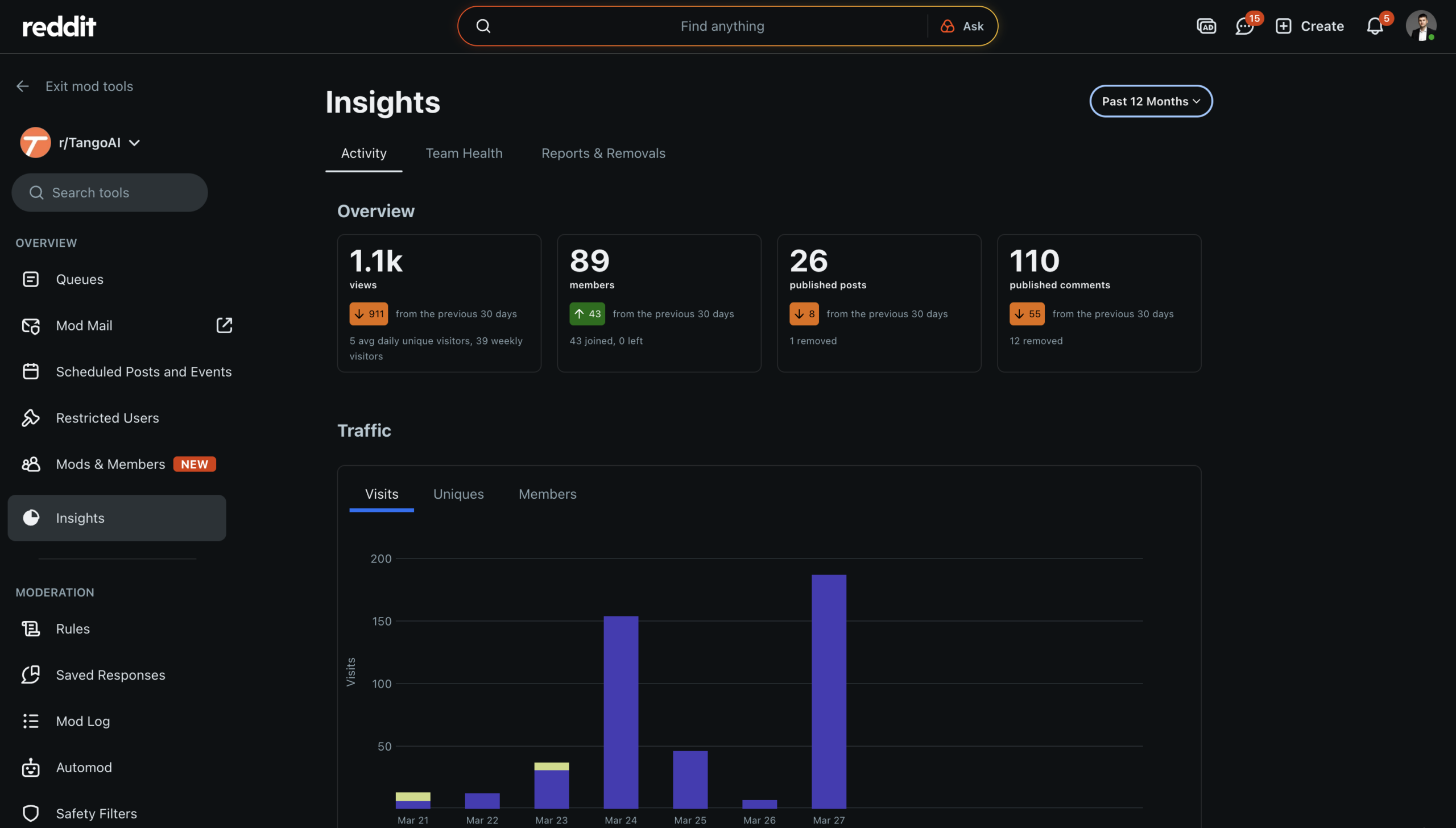The image size is (1456, 828).
Task: Click the back arrow to exit mod tools
Action: coord(23,86)
